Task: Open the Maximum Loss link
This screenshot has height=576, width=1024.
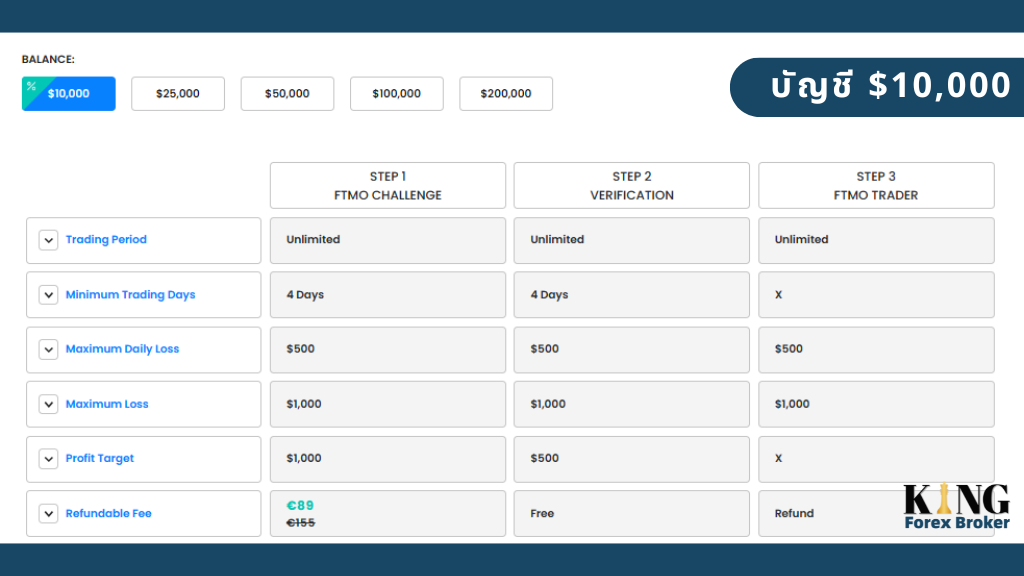Action: coord(106,404)
